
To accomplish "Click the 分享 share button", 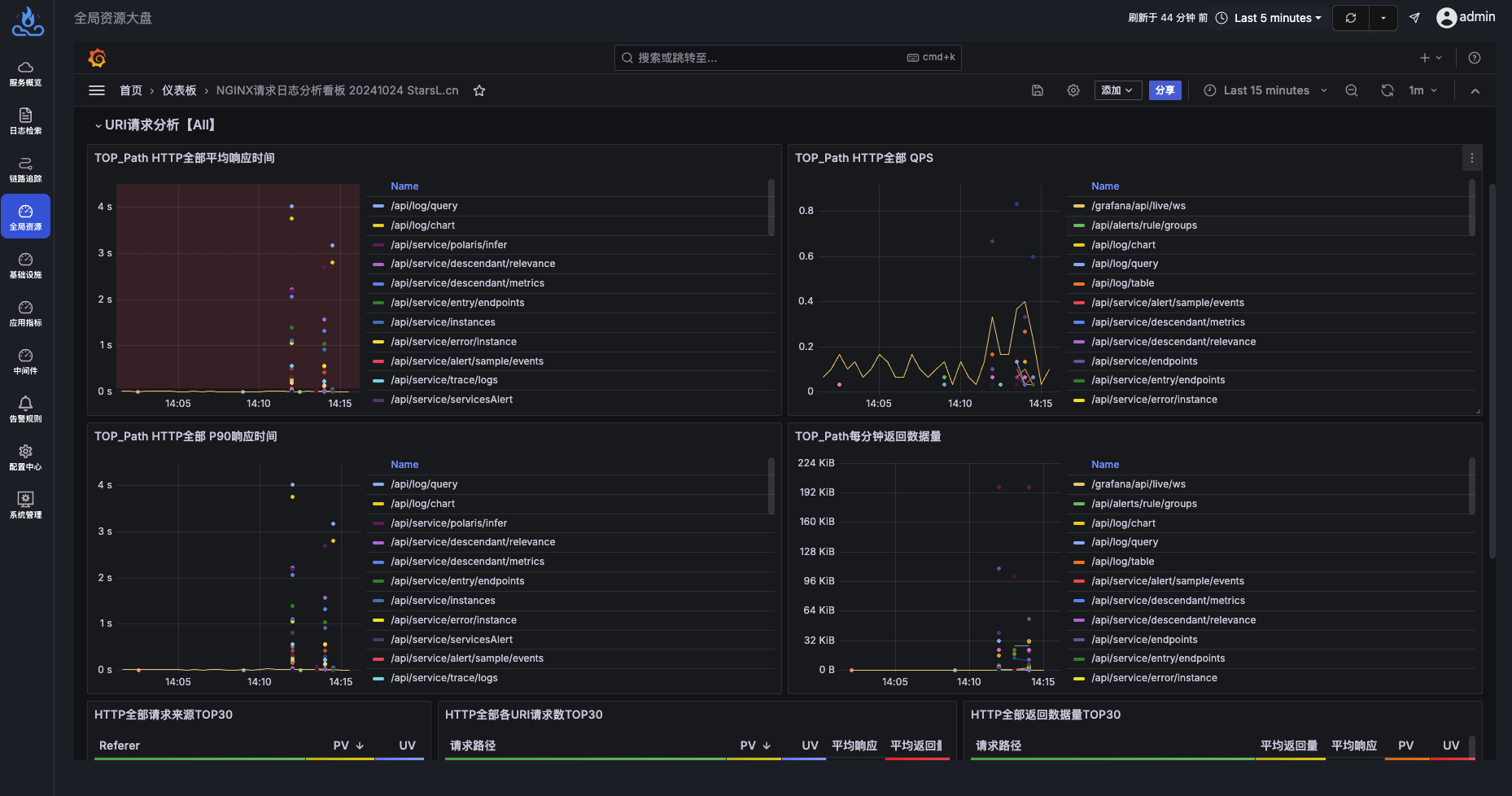I will pos(1165,90).
